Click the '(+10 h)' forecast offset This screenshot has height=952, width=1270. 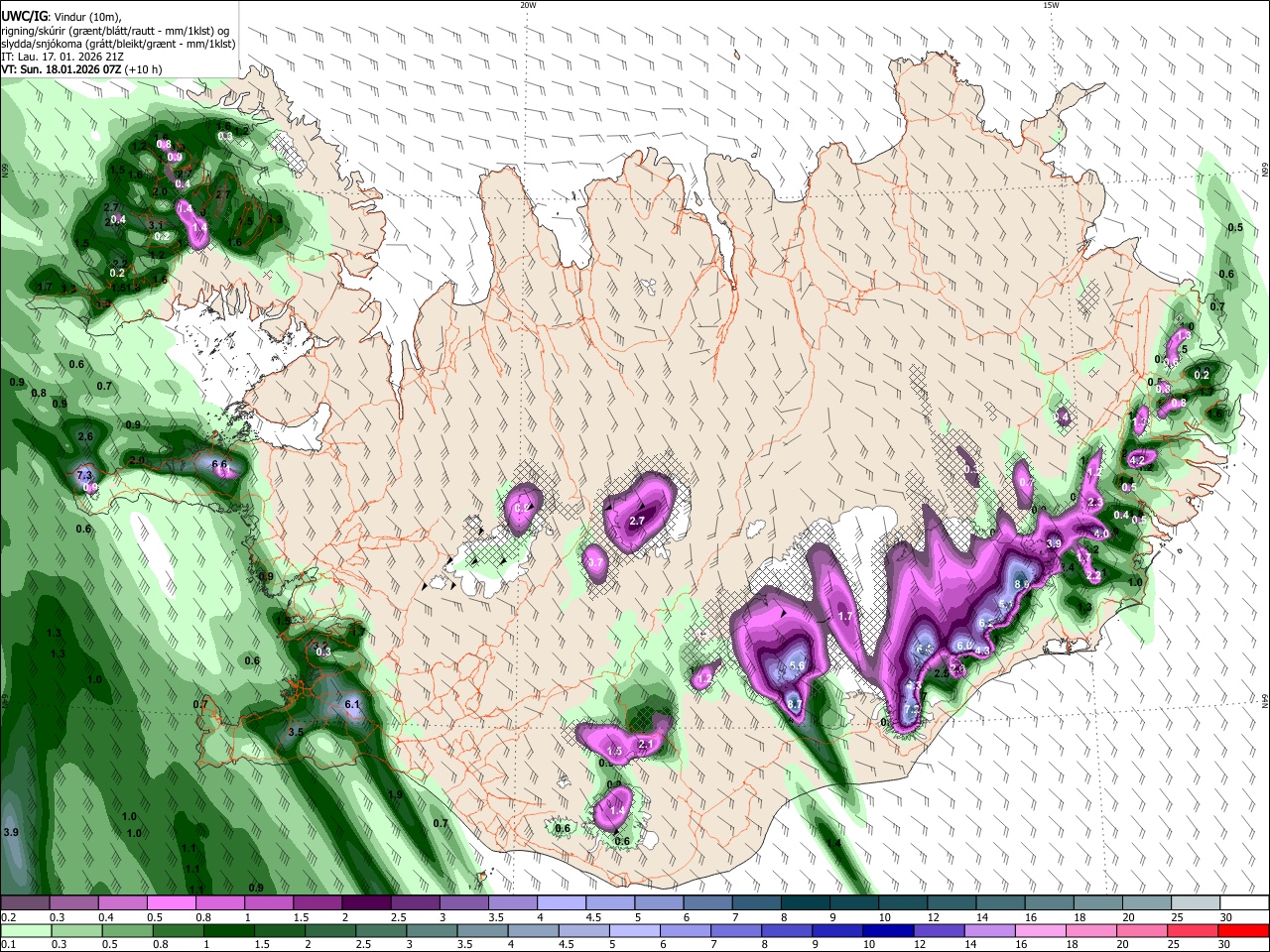pos(143,70)
